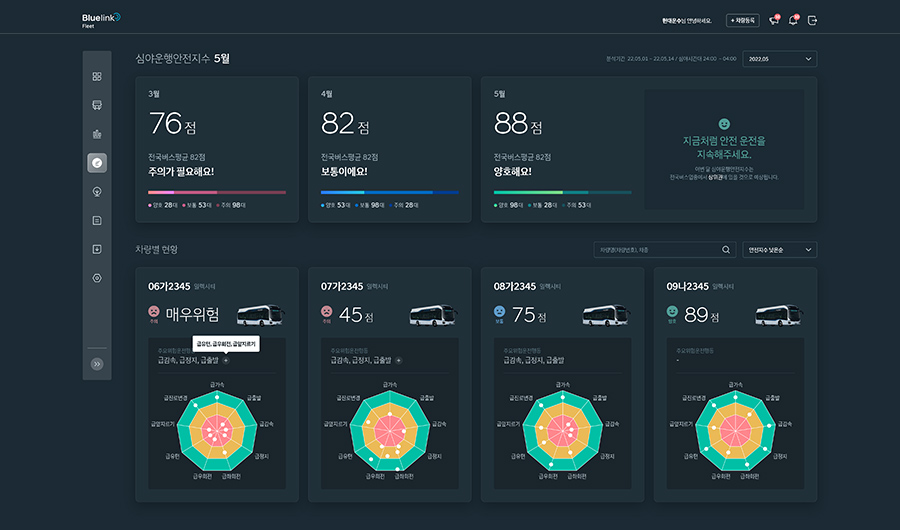Check the notification bell icon

793,20
